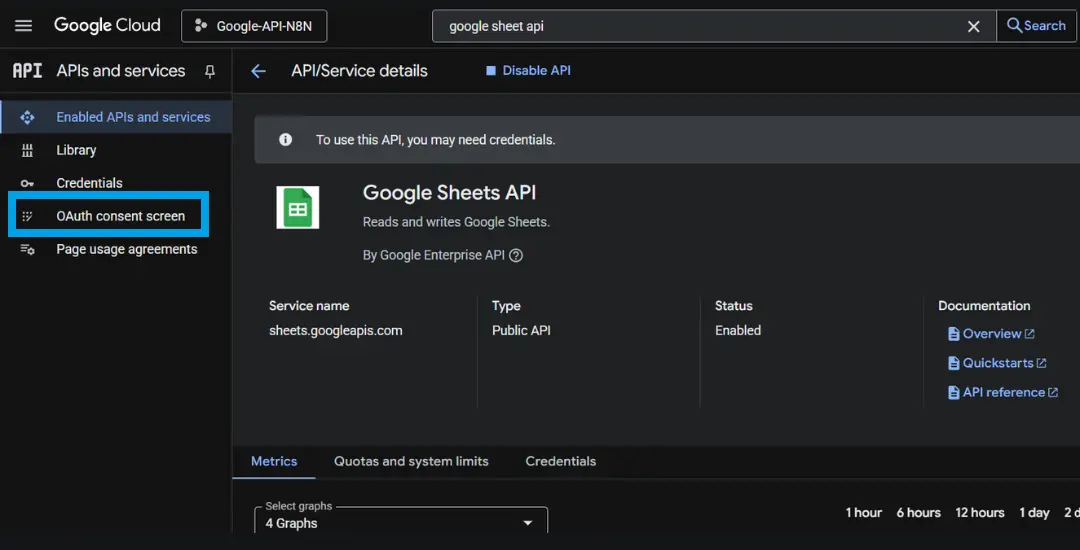
Task: Open the Select graphs dropdown
Action: [x=401, y=521]
